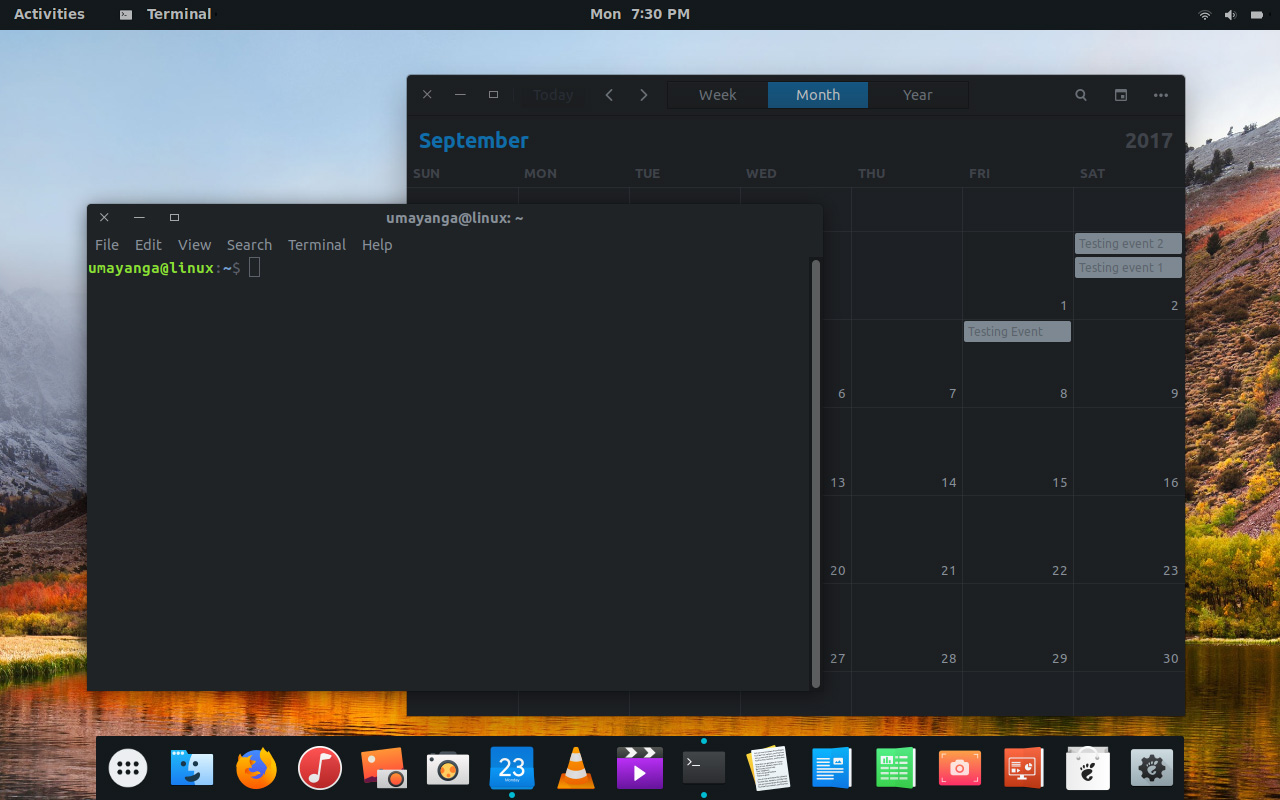Launch the green spreadsheet Calc icon
Image resolution: width=1280 pixels, height=800 pixels.
[896, 768]
